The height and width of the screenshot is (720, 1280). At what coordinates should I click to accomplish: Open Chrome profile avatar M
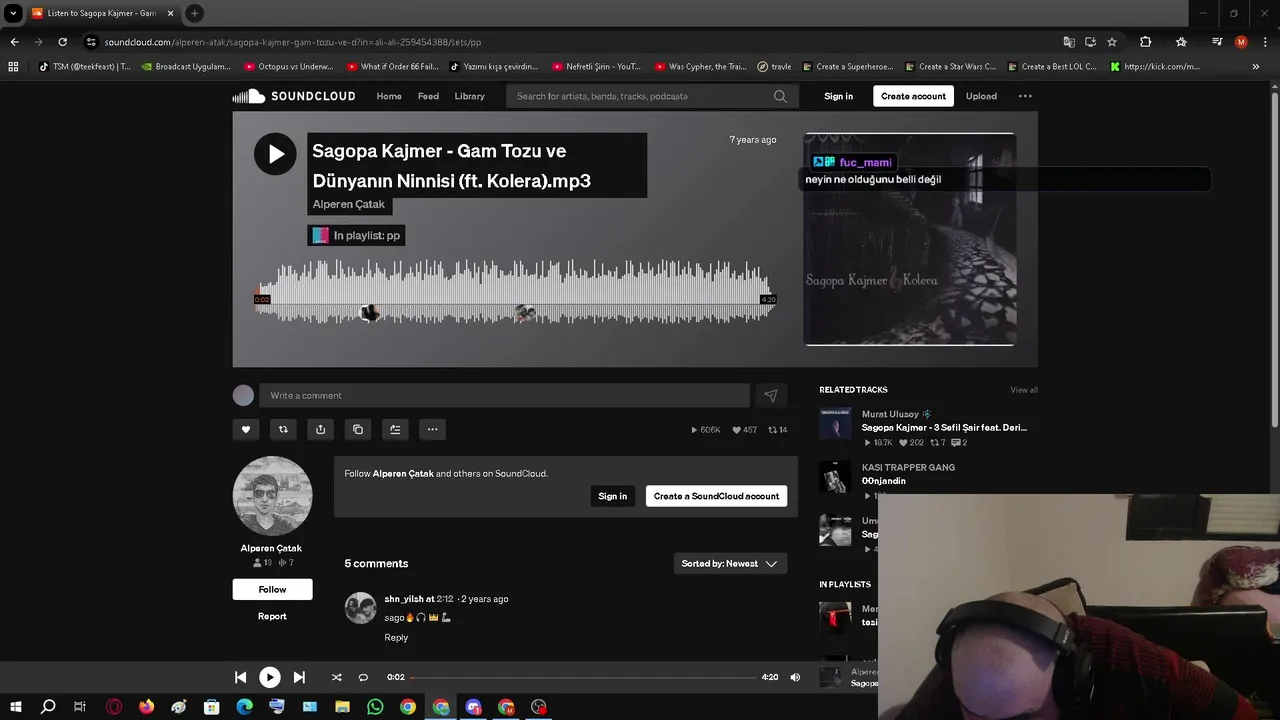[1241, 42]
